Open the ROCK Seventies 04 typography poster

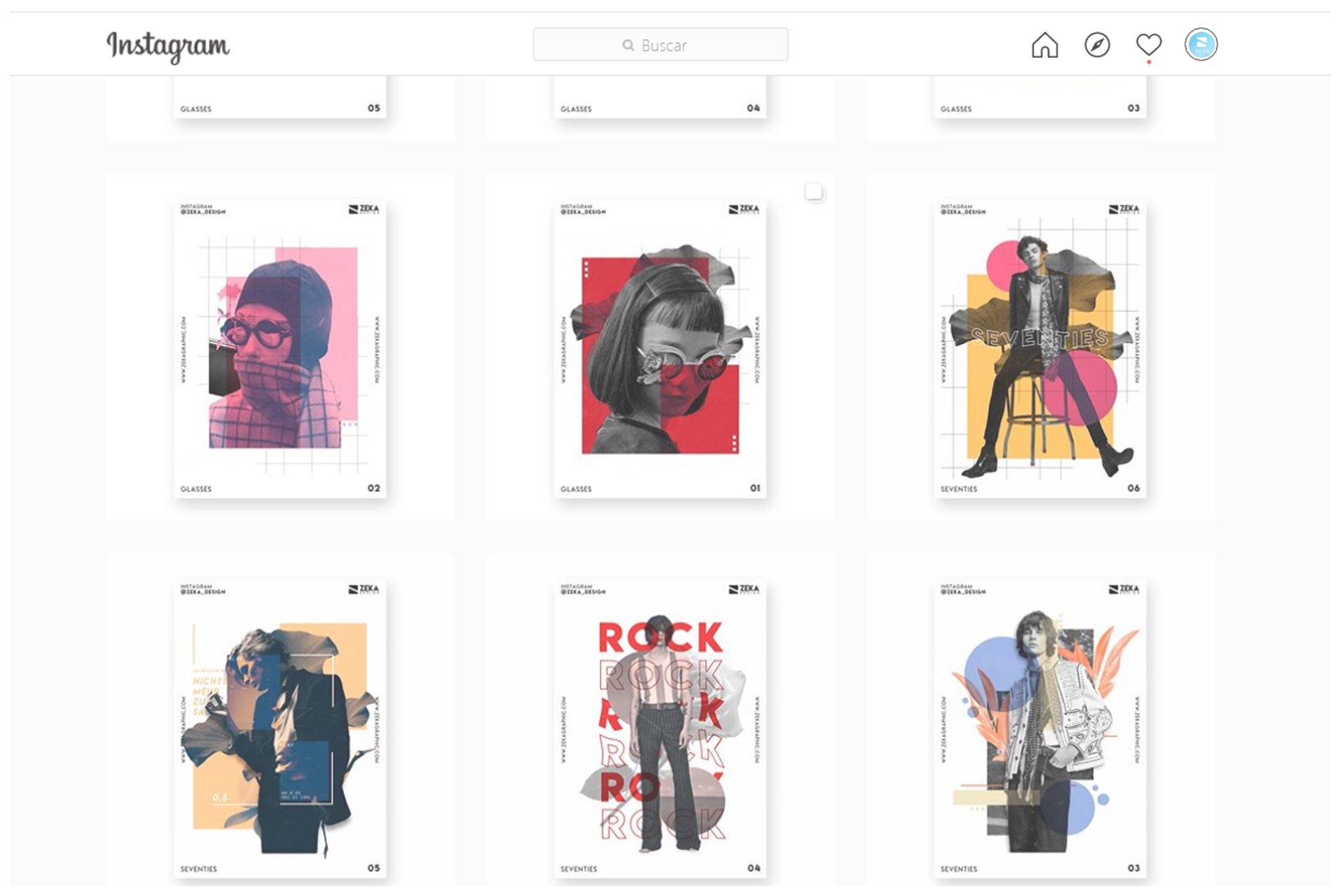click(x=660, y=726)
